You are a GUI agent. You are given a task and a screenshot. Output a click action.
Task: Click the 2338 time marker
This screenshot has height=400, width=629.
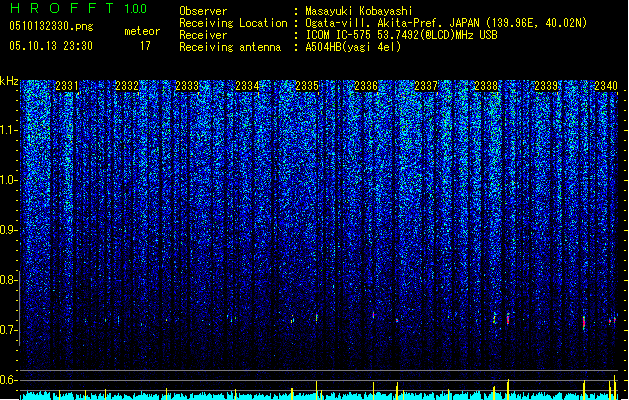[x=486, y=86]
